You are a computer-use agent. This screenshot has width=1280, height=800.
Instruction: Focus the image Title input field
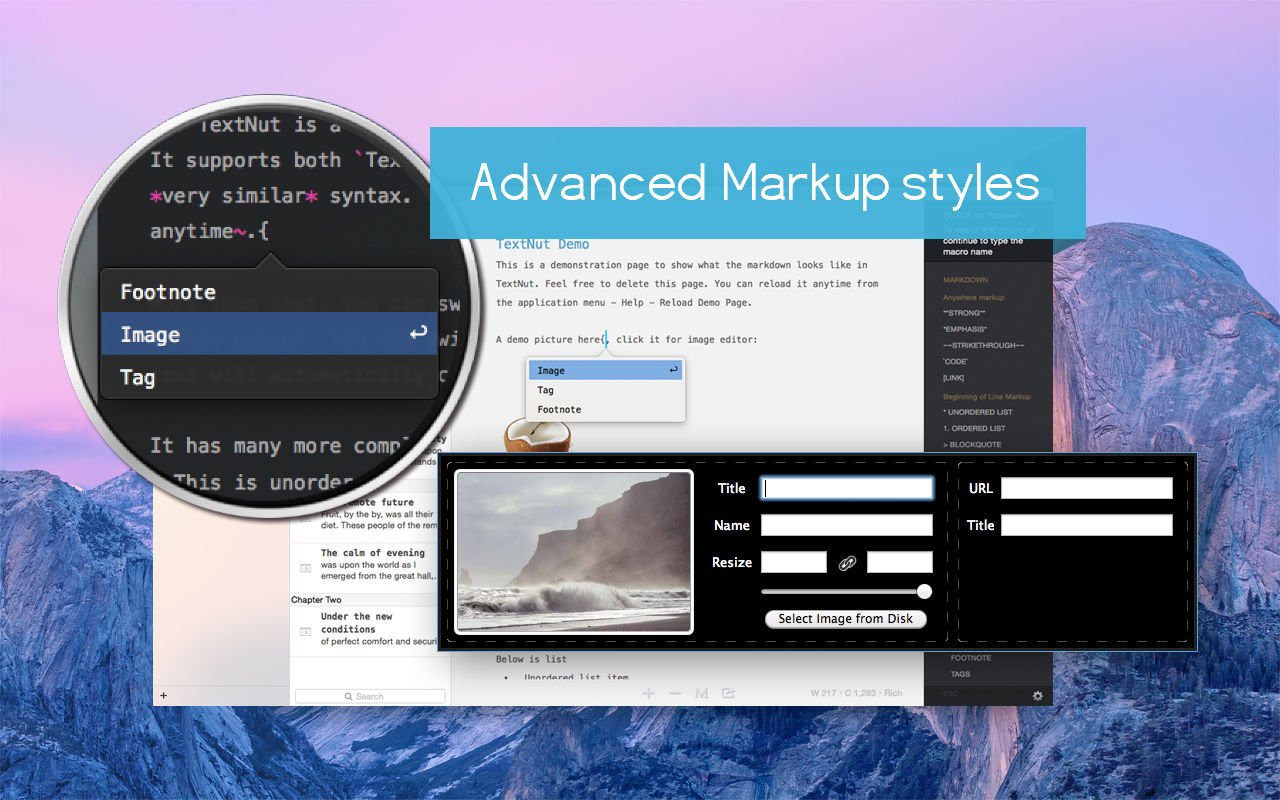tap(847, 488)
